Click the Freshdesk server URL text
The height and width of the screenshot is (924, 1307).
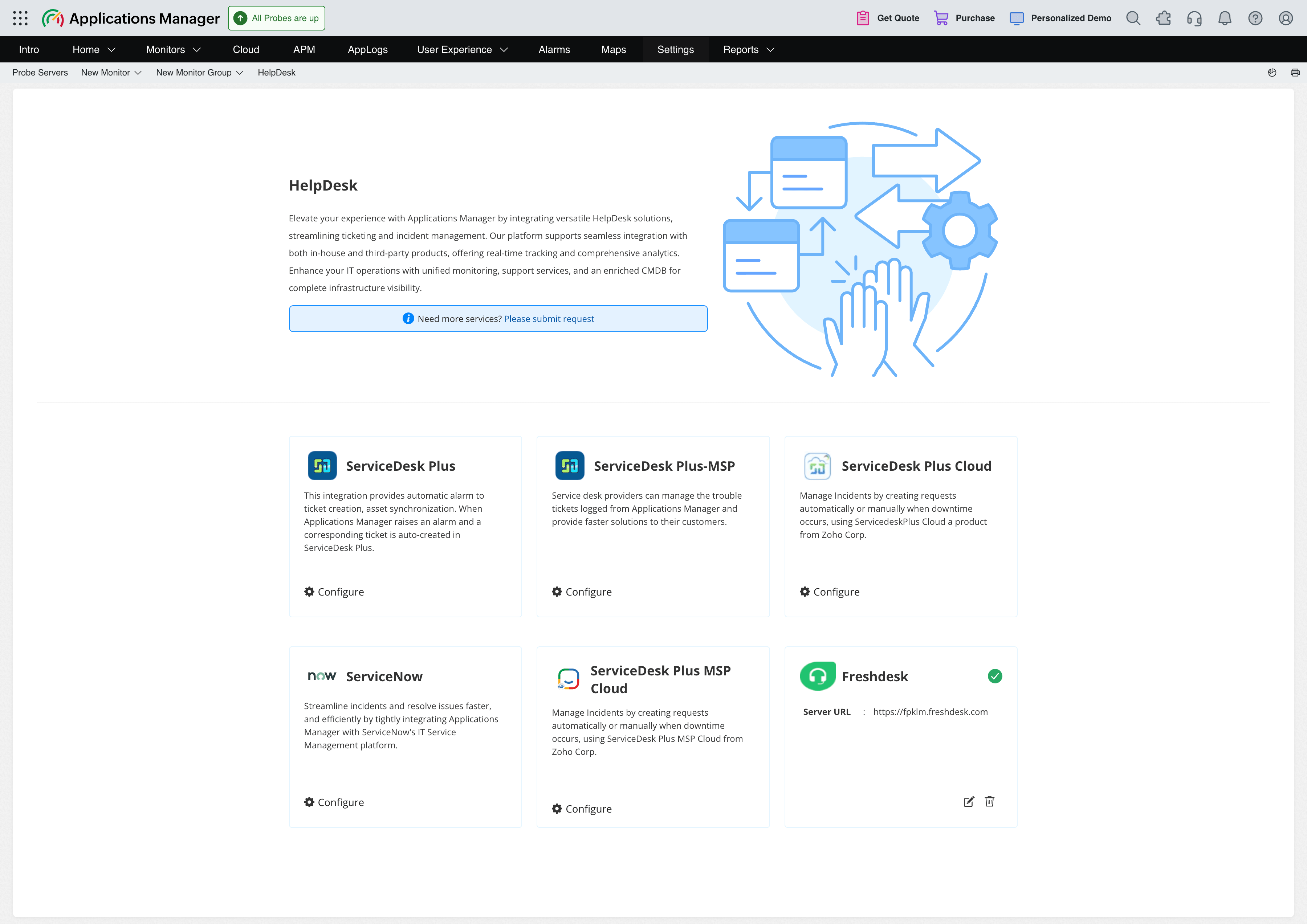(x=931, y=712)
